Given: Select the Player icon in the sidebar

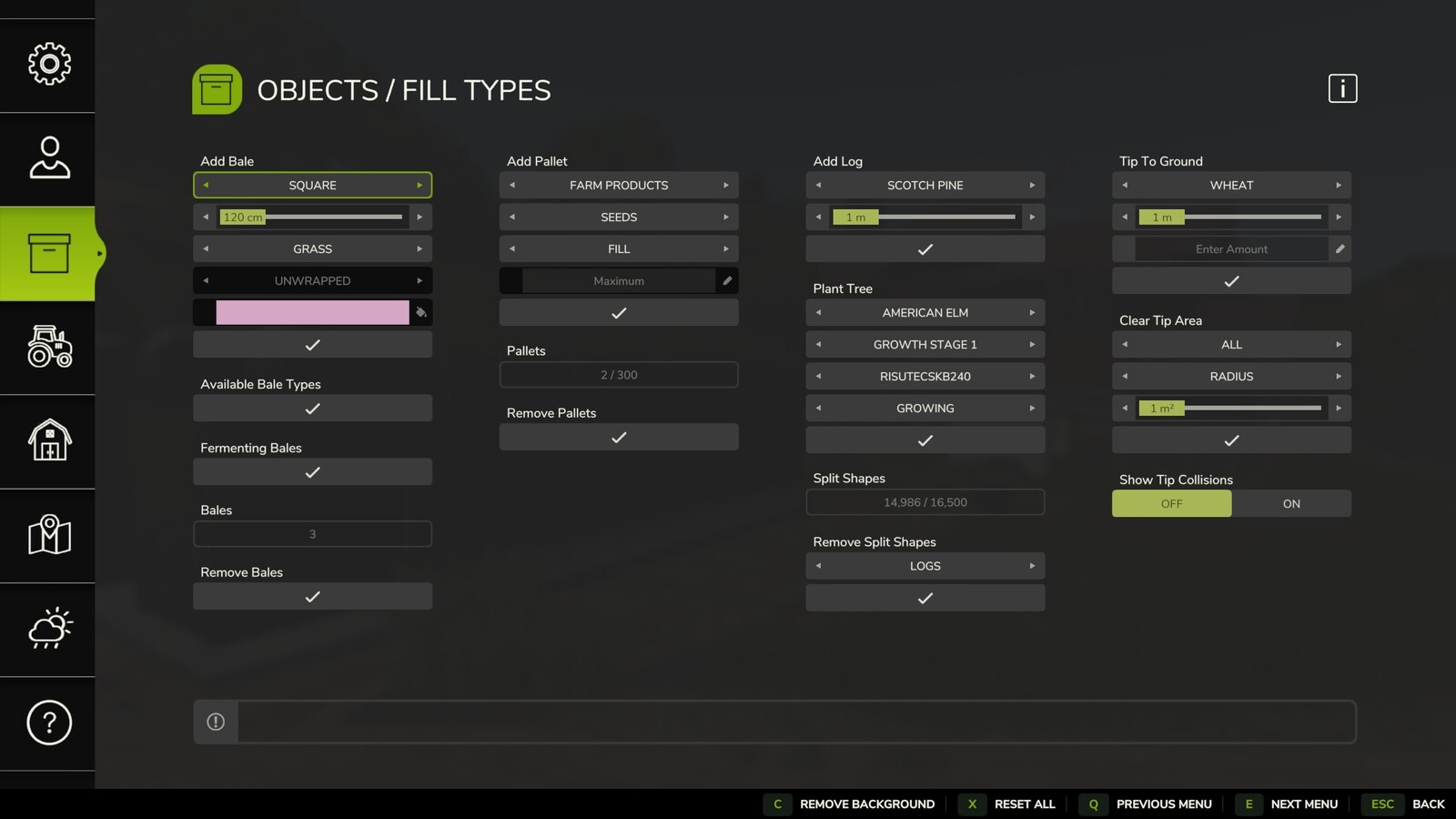Looking at the screenshot, I should pos(47,158).
